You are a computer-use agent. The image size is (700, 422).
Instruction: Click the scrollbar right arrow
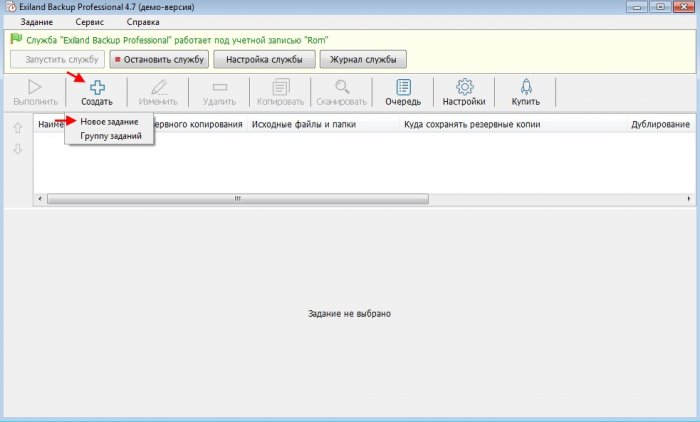tap(689, 198)
